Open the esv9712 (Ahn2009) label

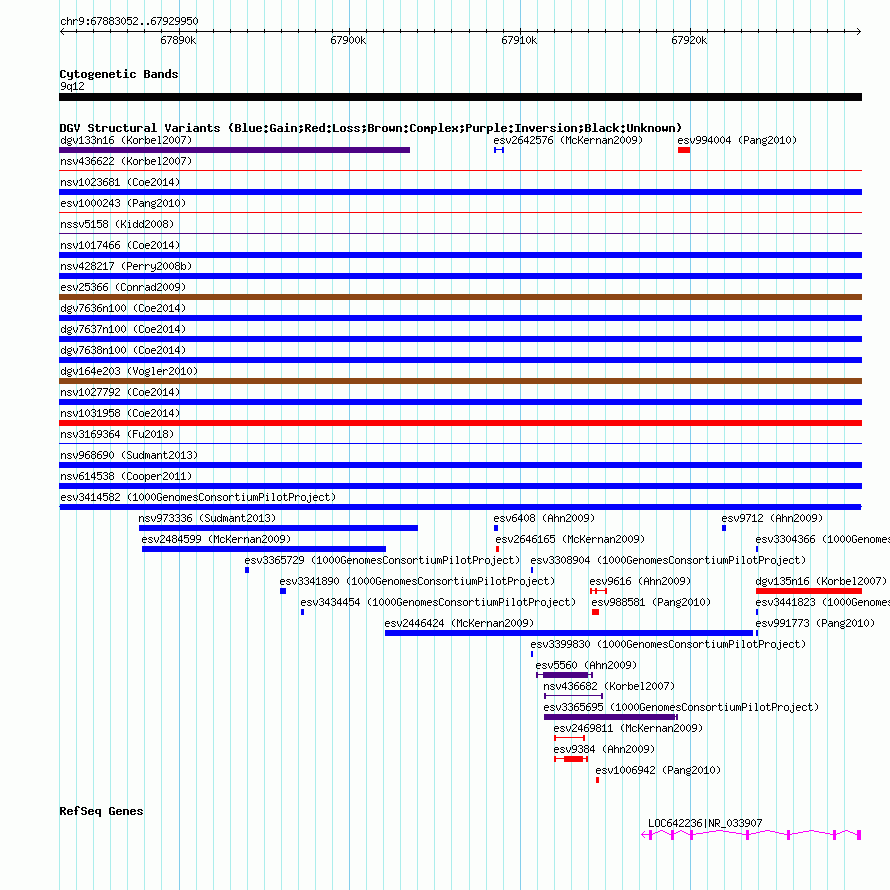(x=772, y=518)
